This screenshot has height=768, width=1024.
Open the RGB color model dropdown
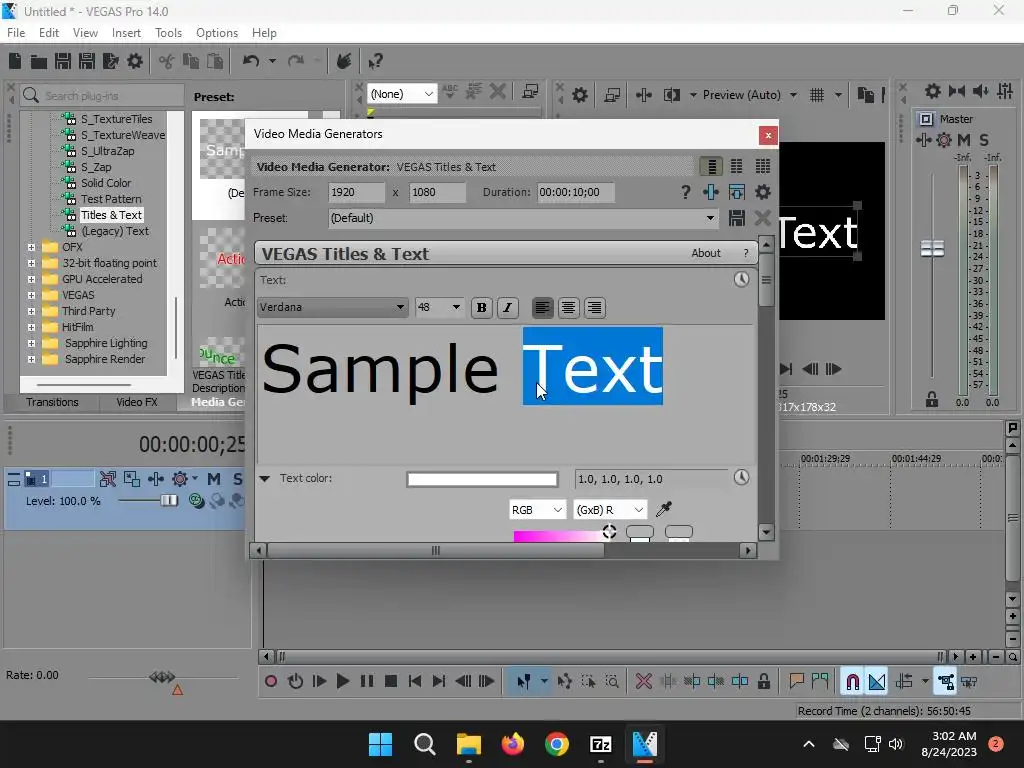537,510
